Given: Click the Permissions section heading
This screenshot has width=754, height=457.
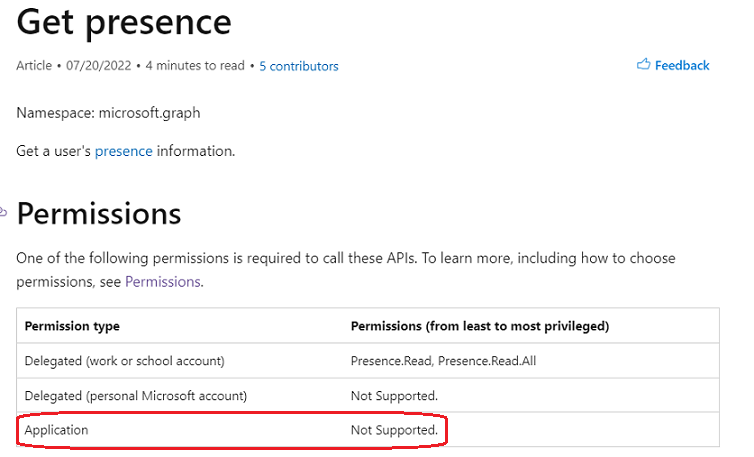Looking at the screenshot, I should tap(99, 213).
